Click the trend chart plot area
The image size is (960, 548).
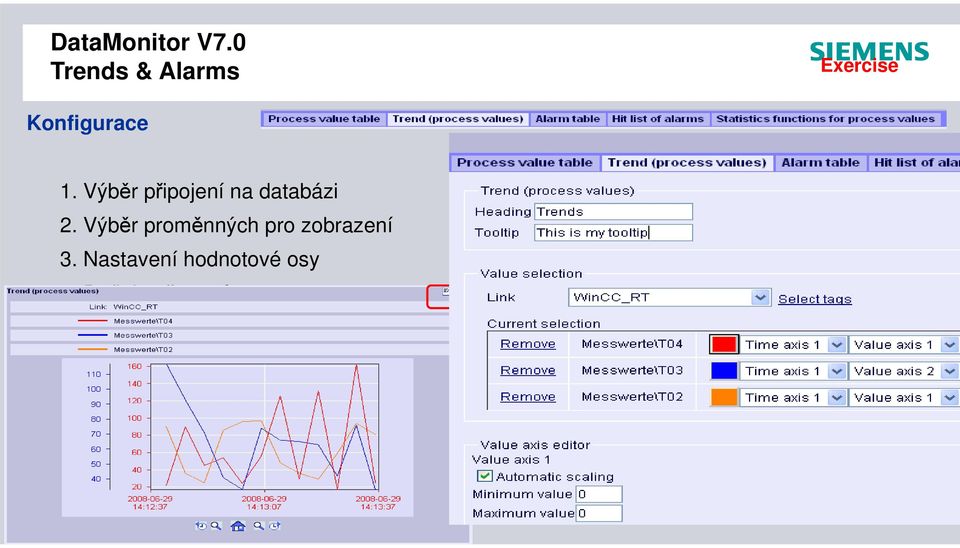click(x=264, y=426)
